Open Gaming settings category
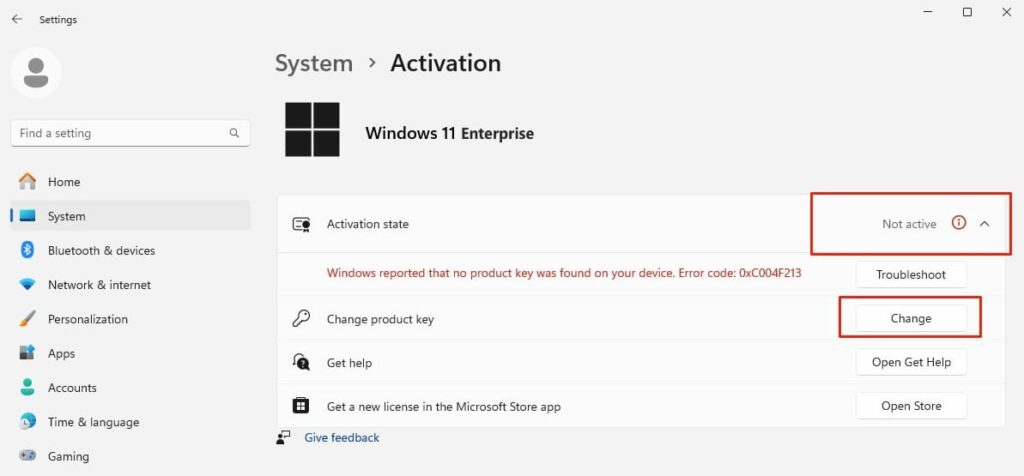Image resolution: width=1024 pixels, height=476 pixels. tap(68, 456)
